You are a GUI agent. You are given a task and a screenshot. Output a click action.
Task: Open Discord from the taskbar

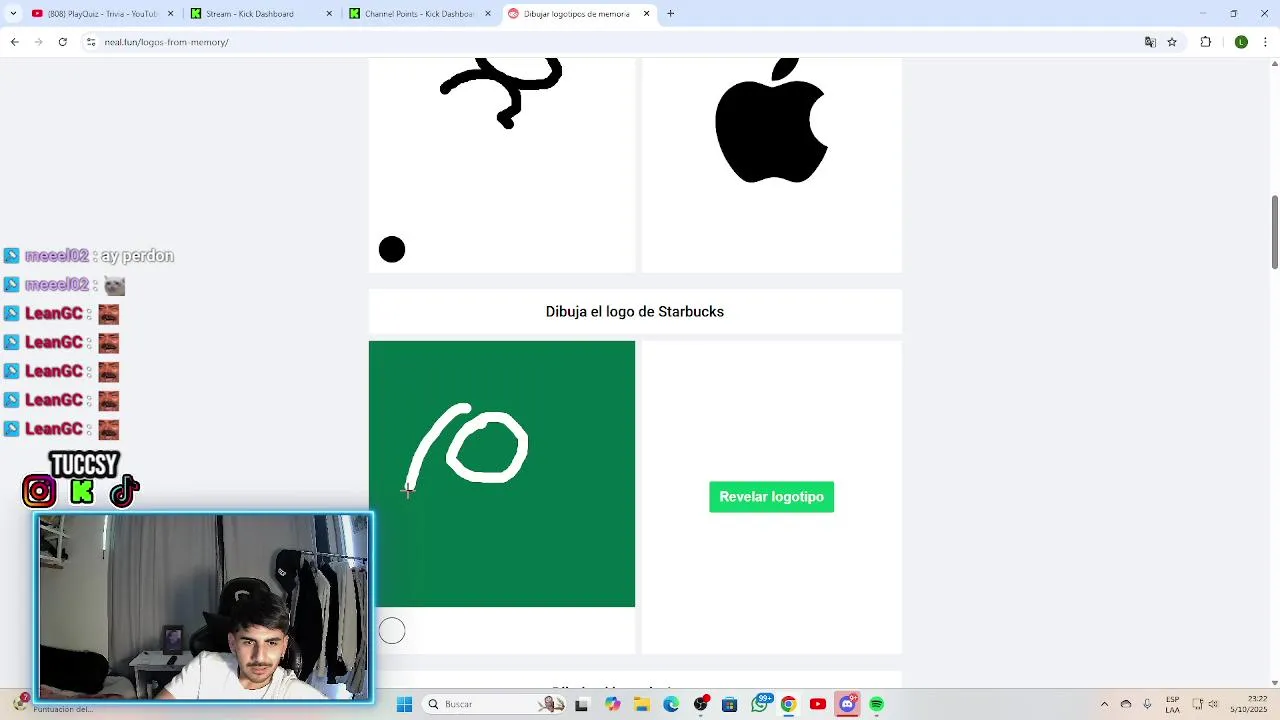pos(847,704)
